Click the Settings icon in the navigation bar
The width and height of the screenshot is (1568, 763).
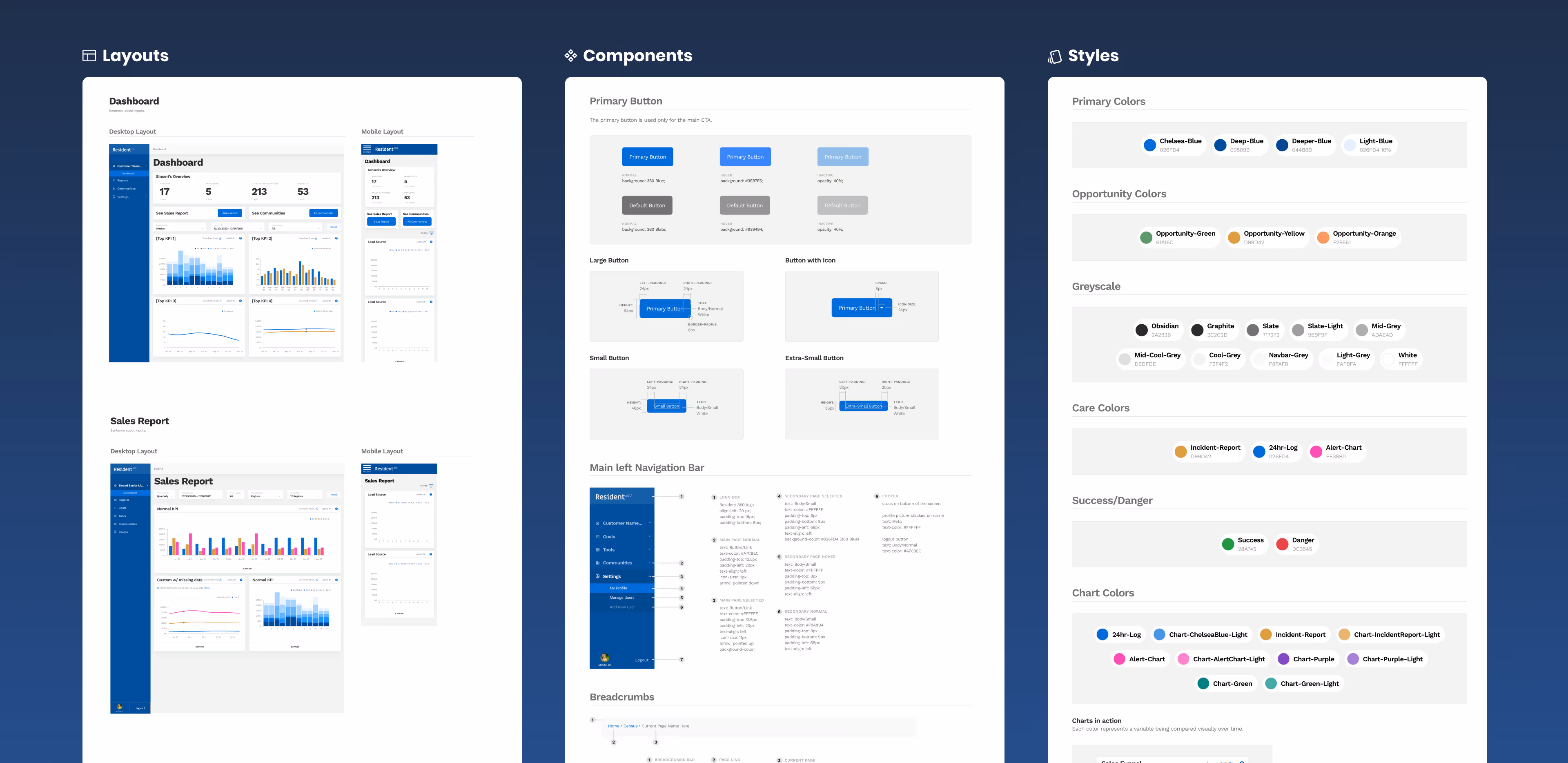coord(598,576)
